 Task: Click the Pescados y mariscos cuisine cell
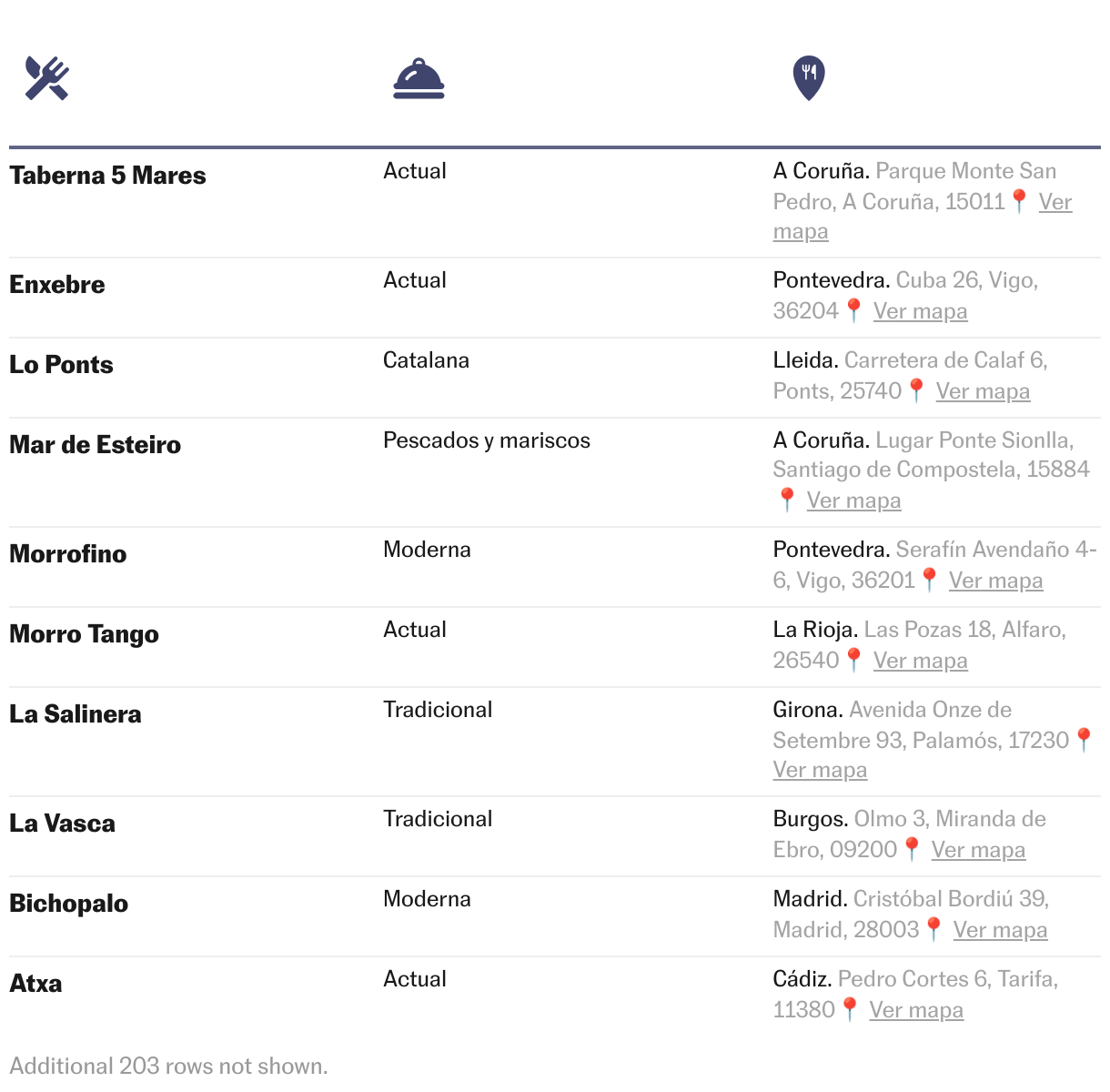(x=486, y=440)
